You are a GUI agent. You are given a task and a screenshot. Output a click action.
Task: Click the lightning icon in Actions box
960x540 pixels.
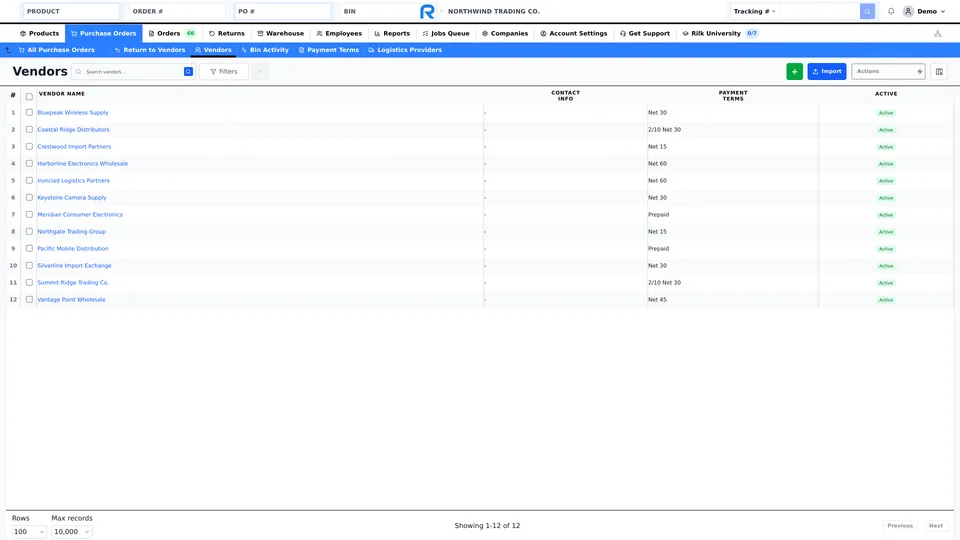tap(920, 72)
